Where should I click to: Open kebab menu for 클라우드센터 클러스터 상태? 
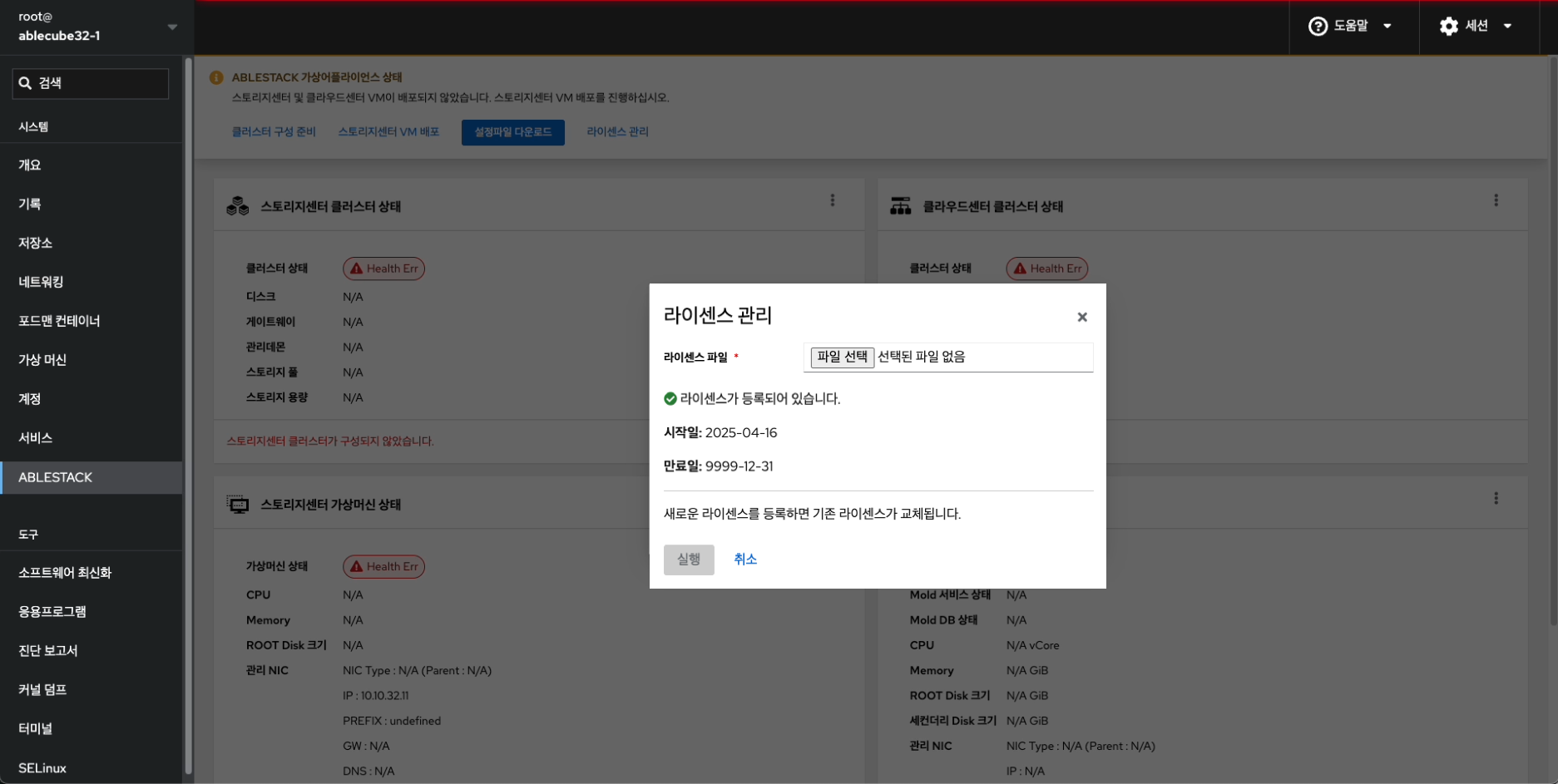(x=1496, y=200)
